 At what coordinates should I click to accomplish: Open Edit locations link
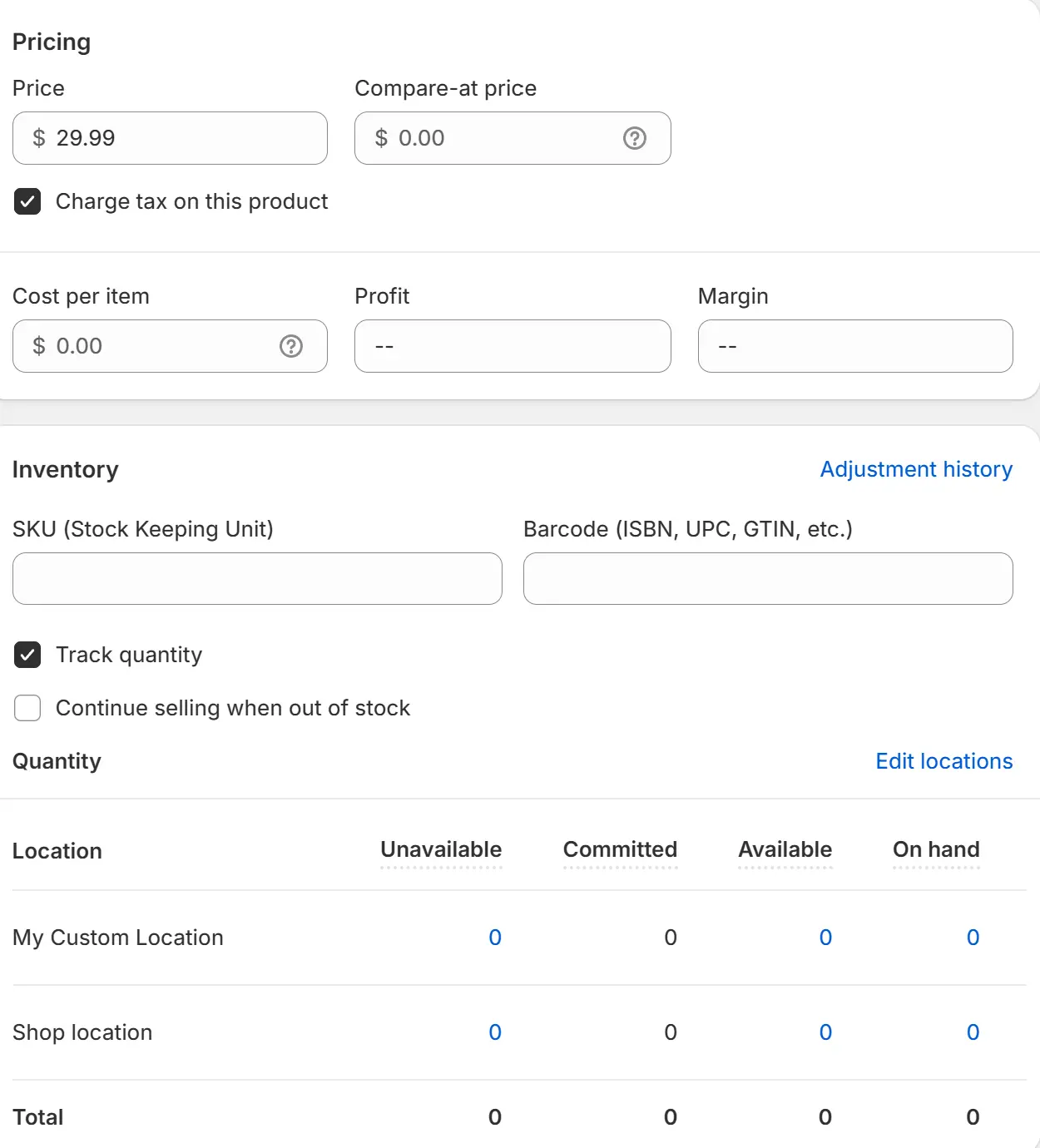pos(944,761)
